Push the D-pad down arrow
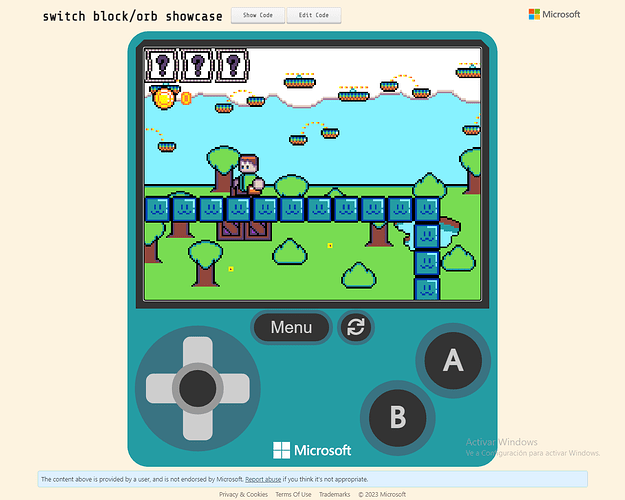Viewport: 625px width, 500px height. [198, 426]
